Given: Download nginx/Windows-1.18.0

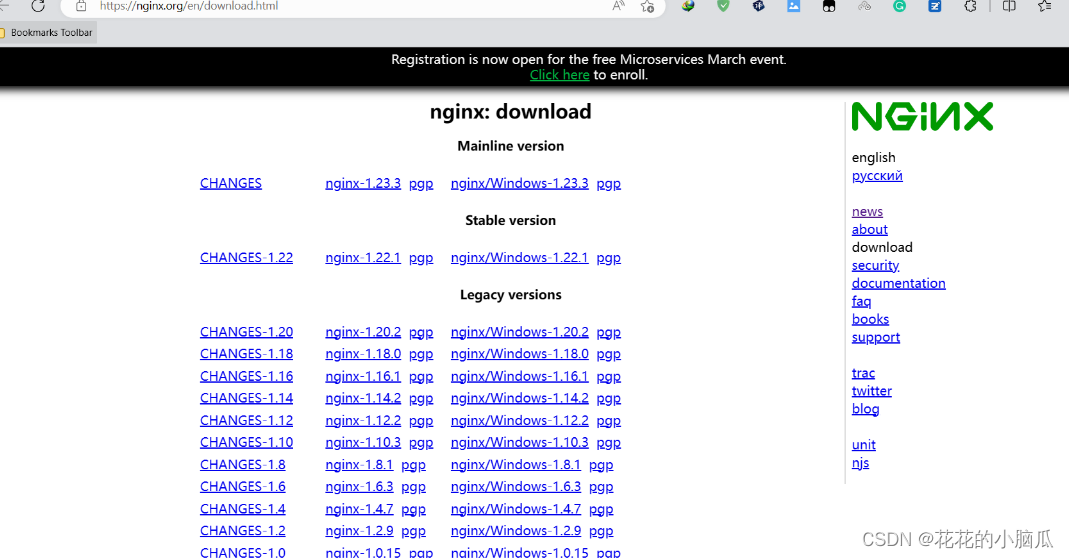Looking at the screenshot, I should pyautogui.click(x=520, y=354).
